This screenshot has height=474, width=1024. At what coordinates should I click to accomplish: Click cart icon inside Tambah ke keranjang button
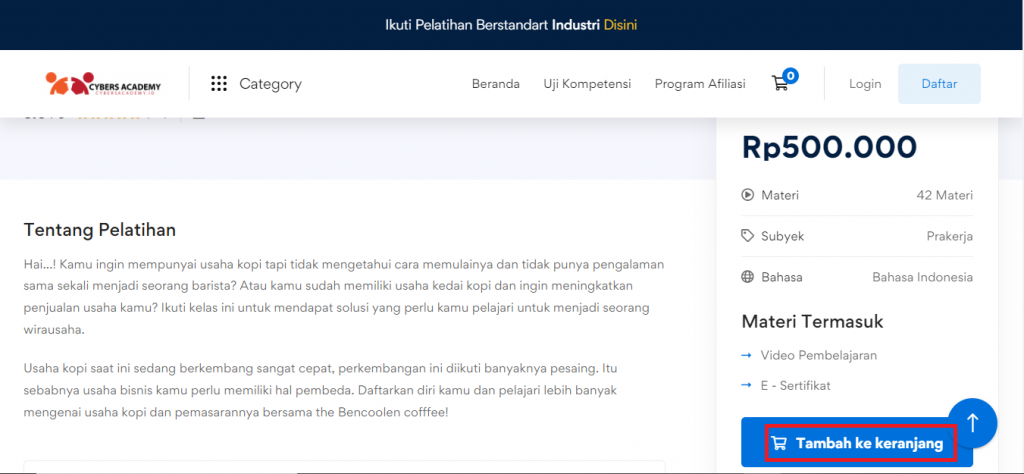(x=779, y=443)
